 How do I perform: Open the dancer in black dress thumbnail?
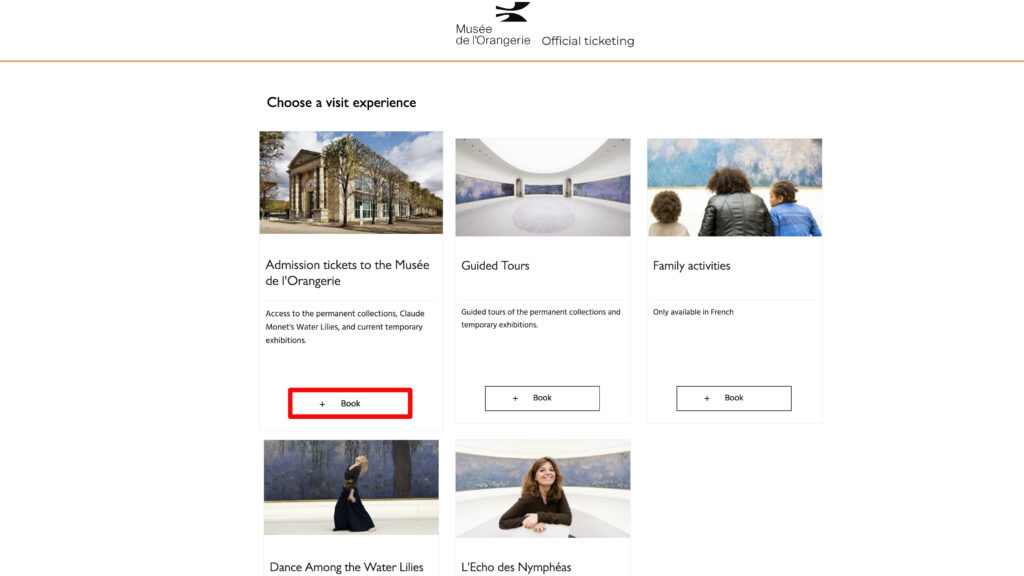pos(351,487)
